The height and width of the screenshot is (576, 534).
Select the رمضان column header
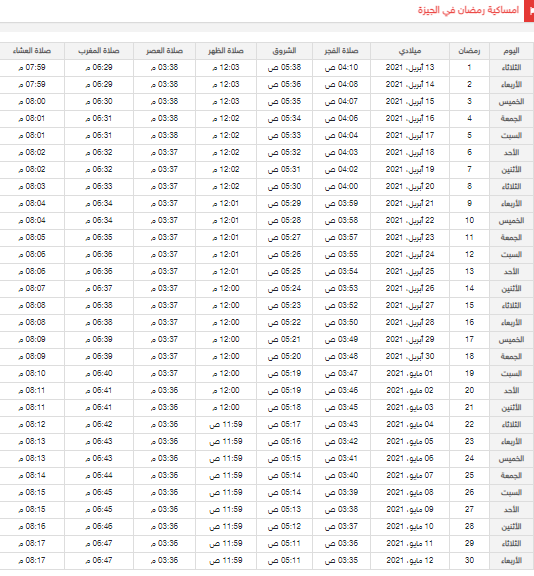(x=469, y=51)
